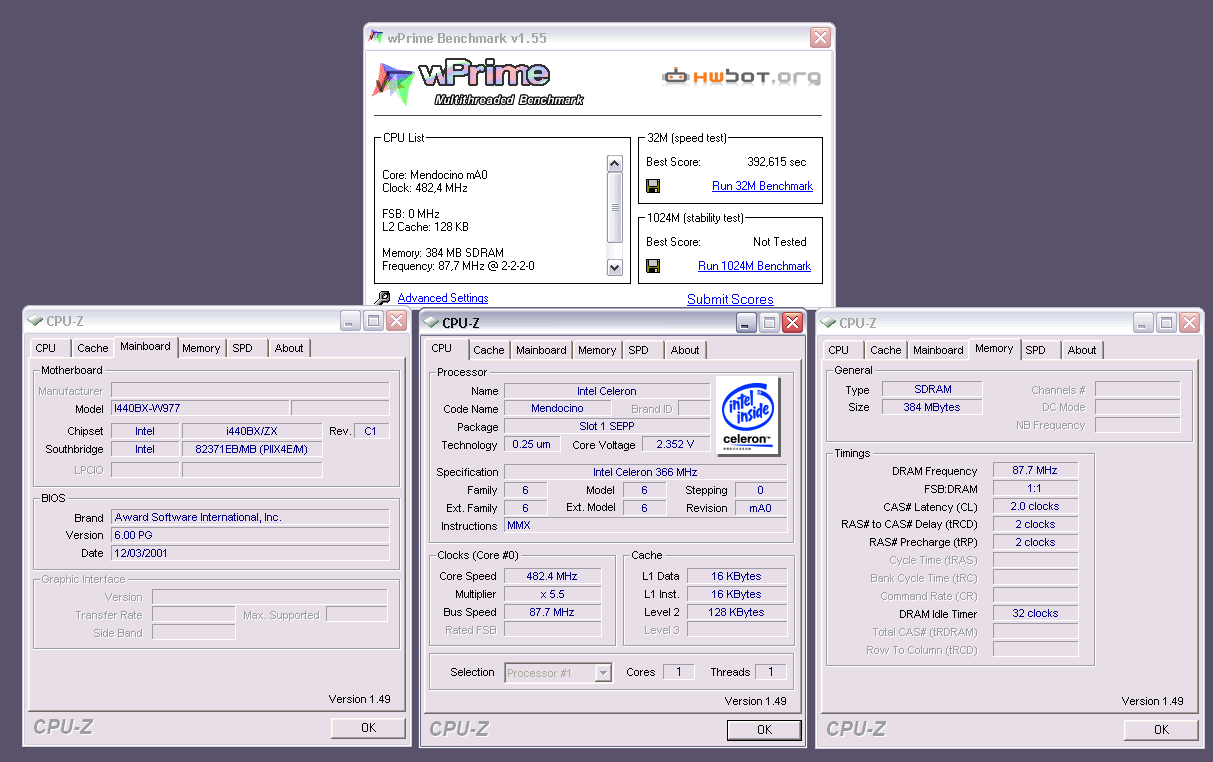
Task: Click the CPU List scroll-down arrow
Action: (x=615, y=267)
